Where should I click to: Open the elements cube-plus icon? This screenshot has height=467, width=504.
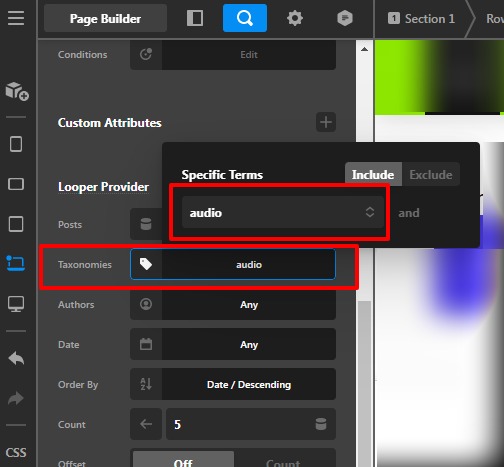pyautogui.click(x=17, y=91)
